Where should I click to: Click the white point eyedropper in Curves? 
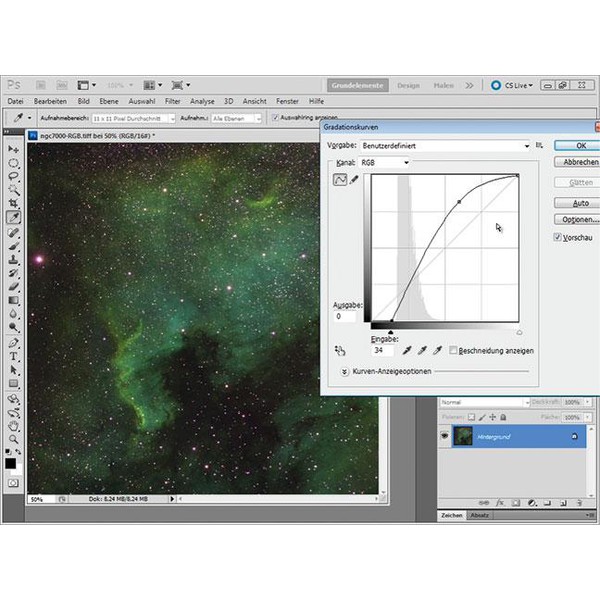pyautogui.click(x=439, y=350)
